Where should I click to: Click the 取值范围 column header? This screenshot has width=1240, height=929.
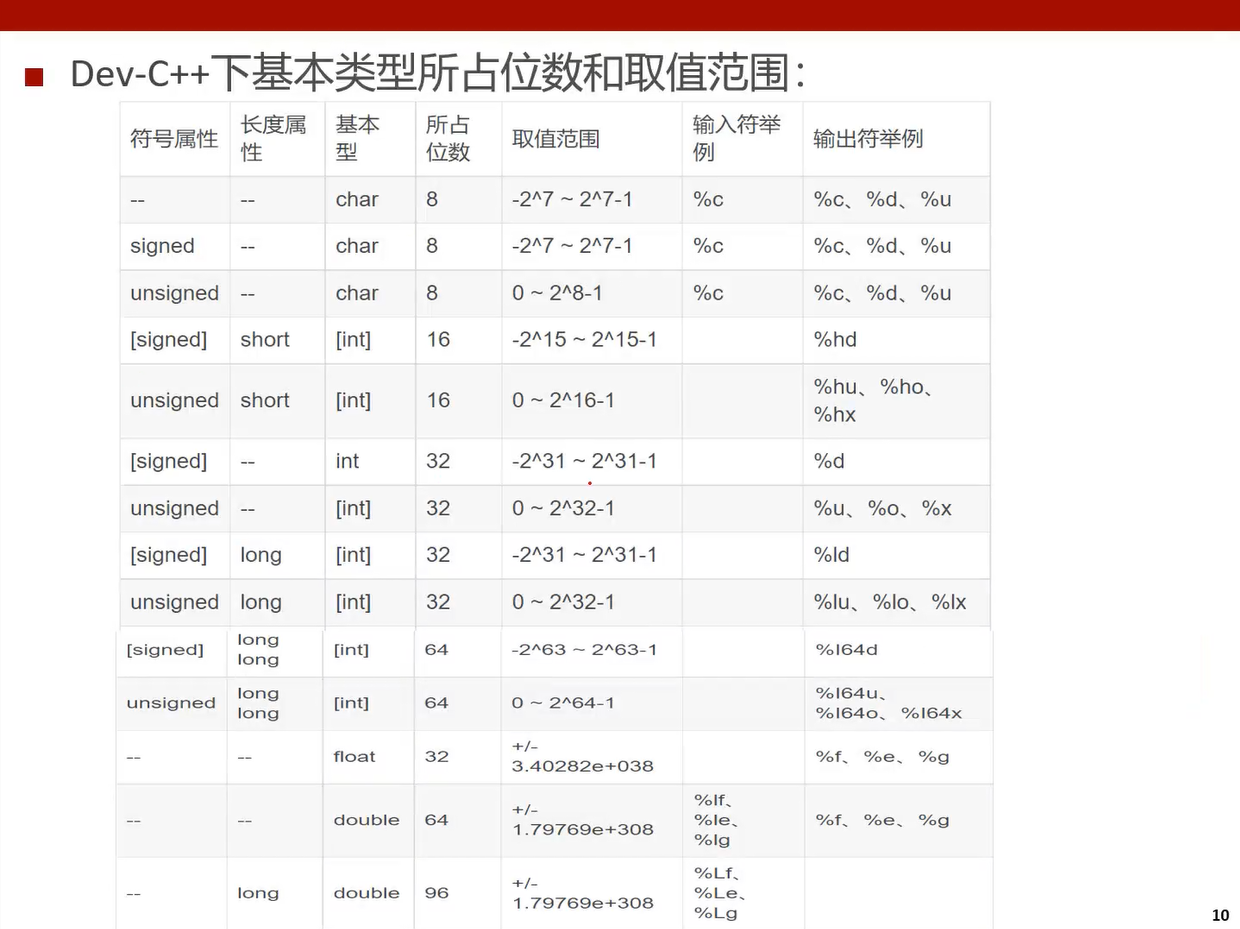coord(556,139)
